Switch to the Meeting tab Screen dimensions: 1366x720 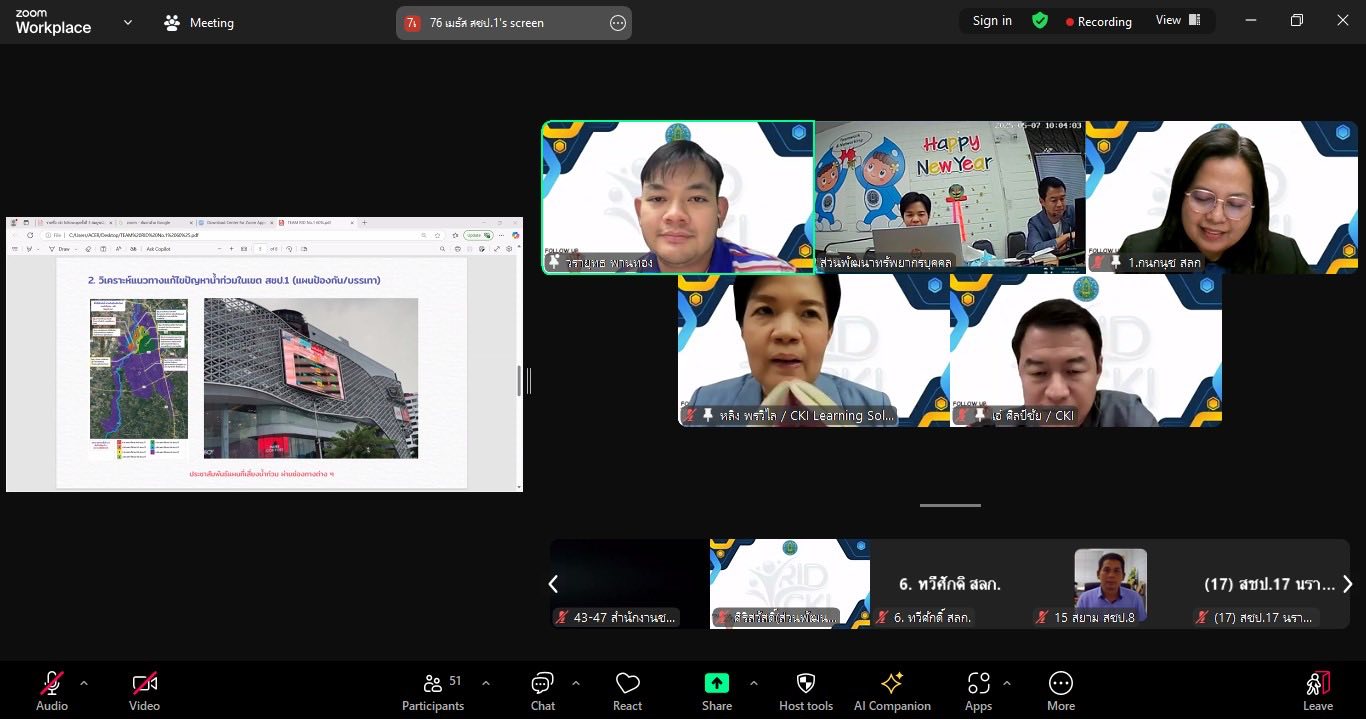pos(199,22)
